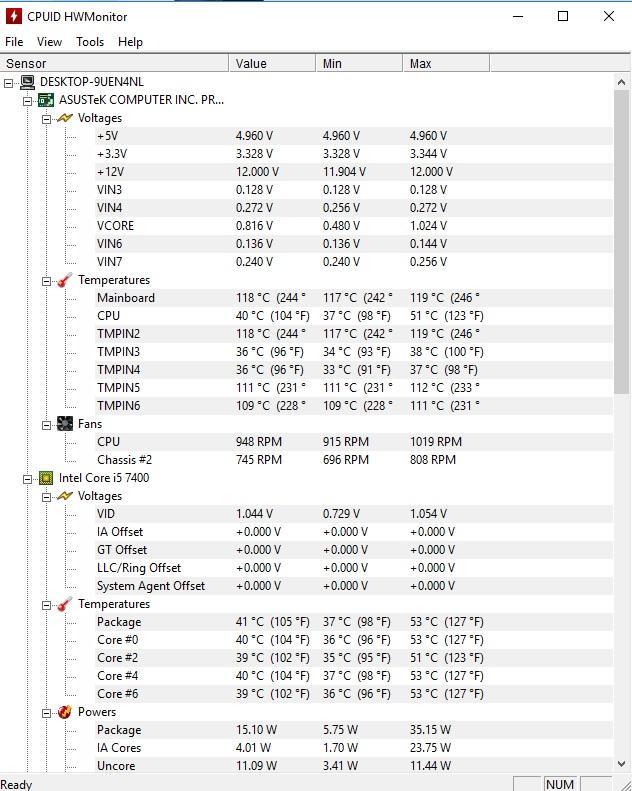Collapse the DESKTOP-9UEN4NL root node

(8, 83)
